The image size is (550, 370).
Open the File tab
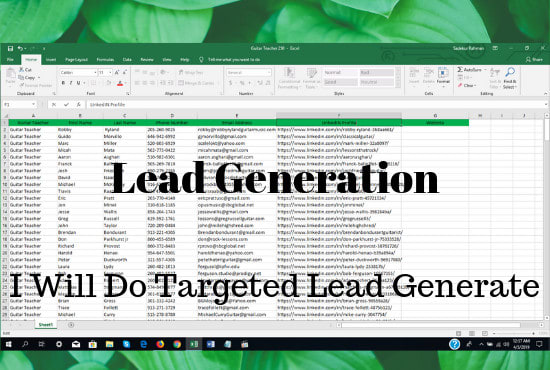(x=11, y=60)
